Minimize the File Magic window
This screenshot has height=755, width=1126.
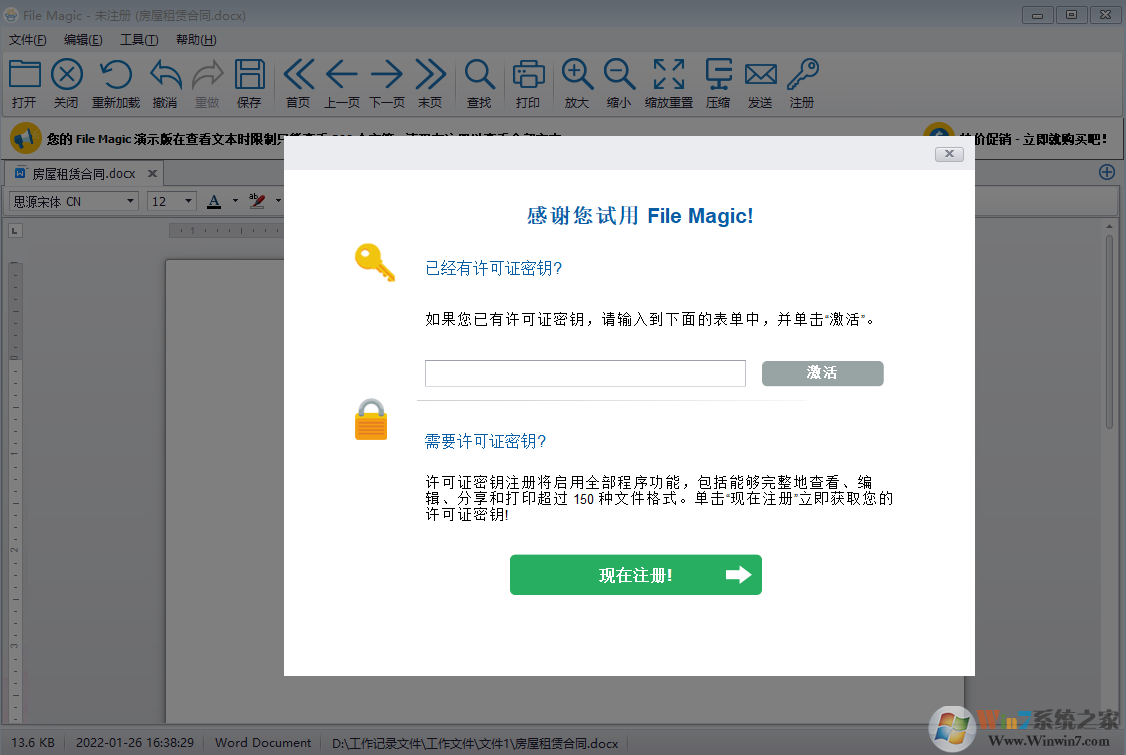pos(1038,14)
